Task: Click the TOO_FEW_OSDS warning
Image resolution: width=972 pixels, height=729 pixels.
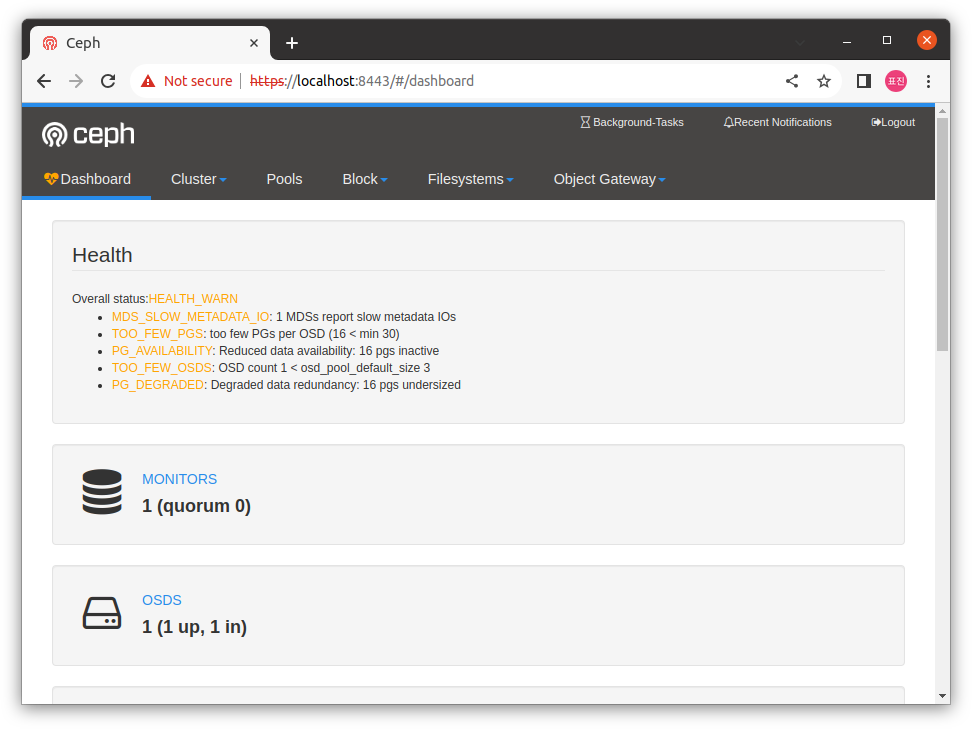Action: (x=162, y=368)
